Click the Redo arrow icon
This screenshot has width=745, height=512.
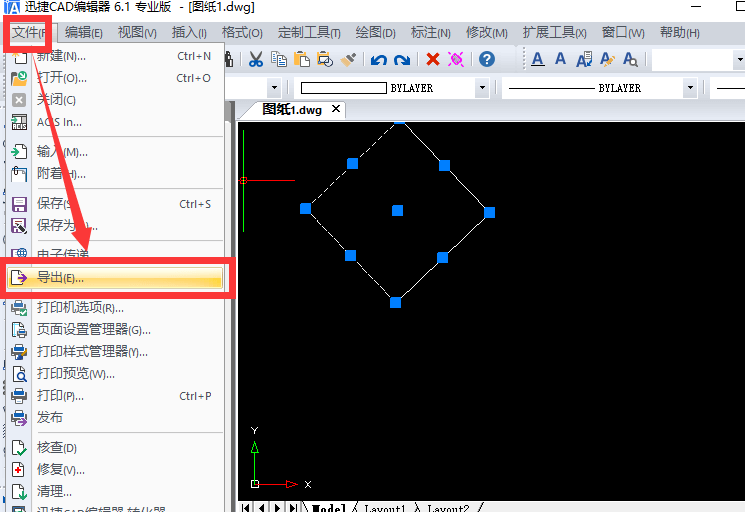point(402,60)
